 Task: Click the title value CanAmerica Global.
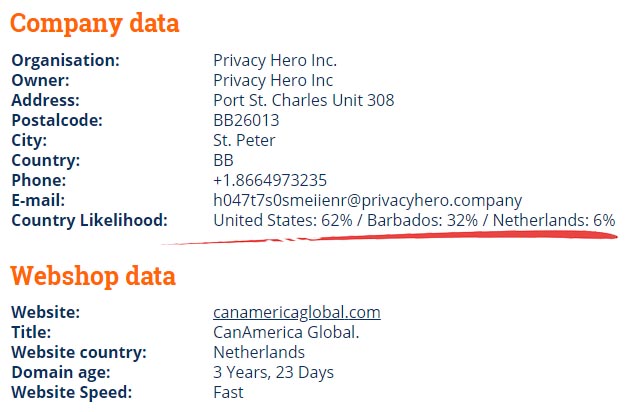tap(286, 332)
